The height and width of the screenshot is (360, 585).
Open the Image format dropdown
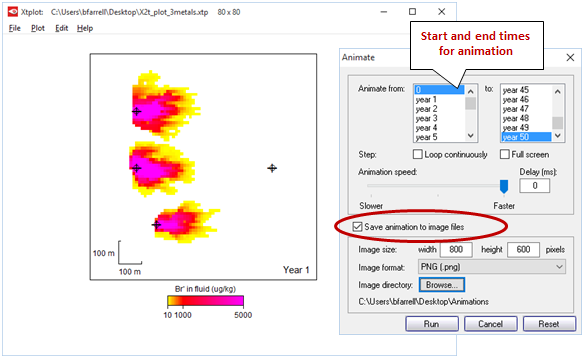492,267
